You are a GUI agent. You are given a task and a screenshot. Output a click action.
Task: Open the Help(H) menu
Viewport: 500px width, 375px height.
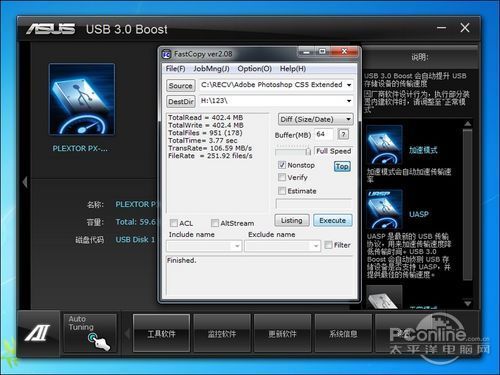point(293,69)
